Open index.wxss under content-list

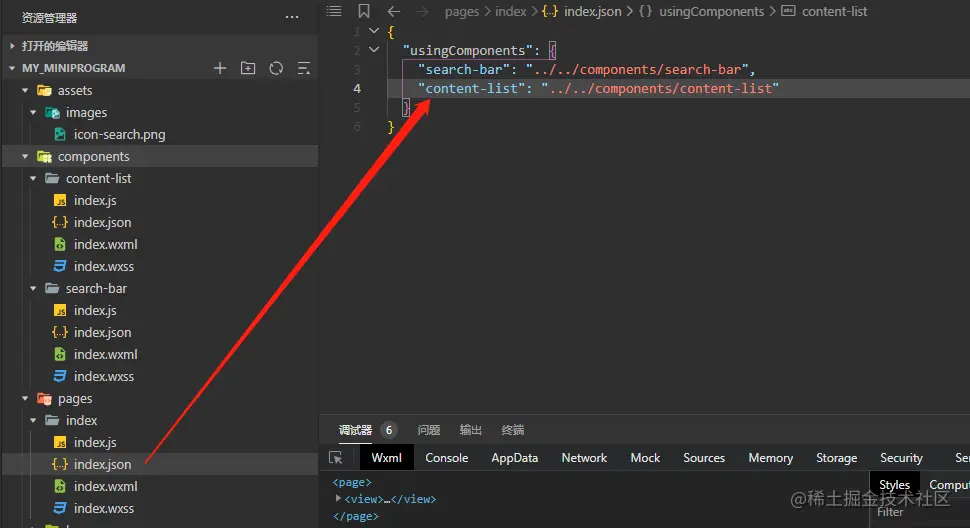point(103,266)
